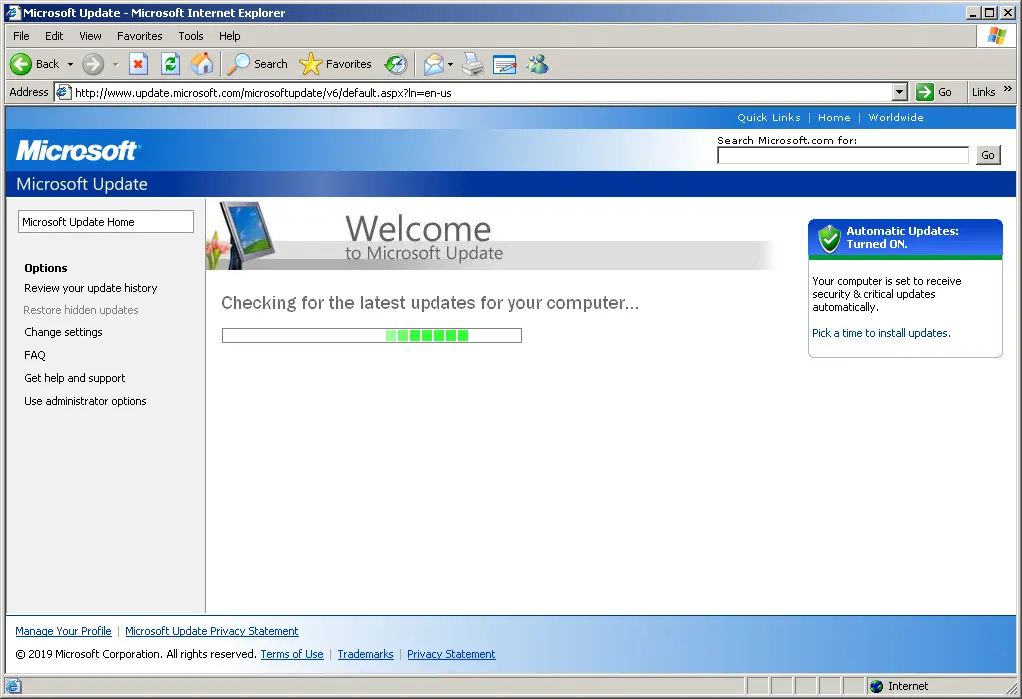Open Get help and support
1022x699 pixels.
[74, 378]
